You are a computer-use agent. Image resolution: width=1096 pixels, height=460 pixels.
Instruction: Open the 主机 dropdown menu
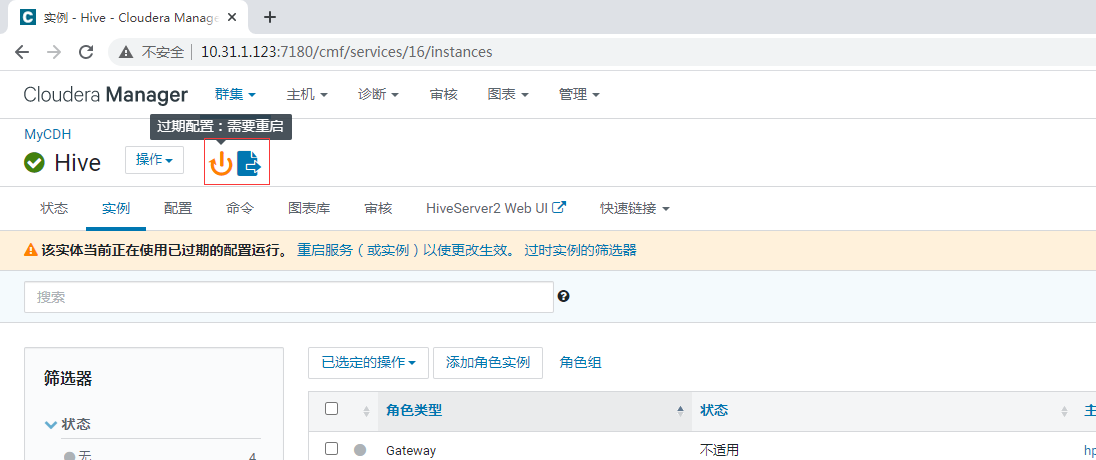[x=307, y=94]
